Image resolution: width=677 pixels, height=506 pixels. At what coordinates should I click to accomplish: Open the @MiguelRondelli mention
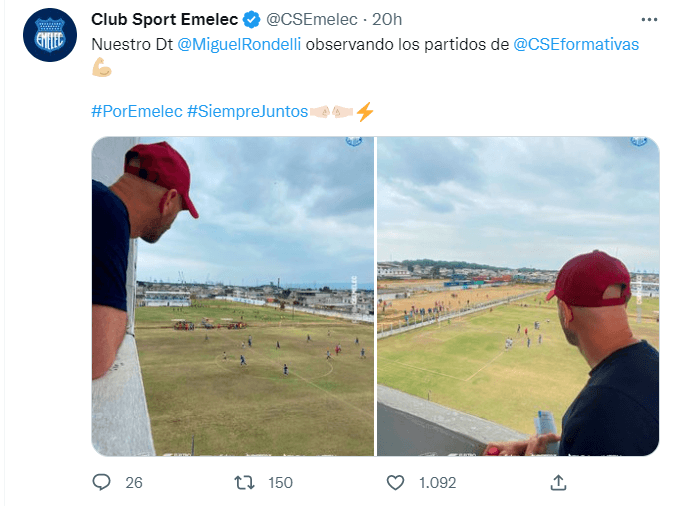pos(239,44)
